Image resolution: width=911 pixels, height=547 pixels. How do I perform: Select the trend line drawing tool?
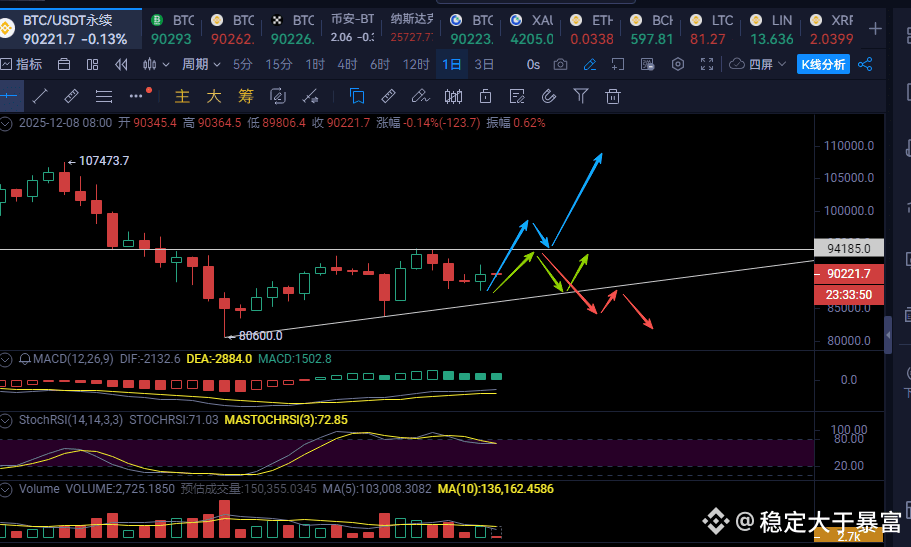click(x=40, y=97)
